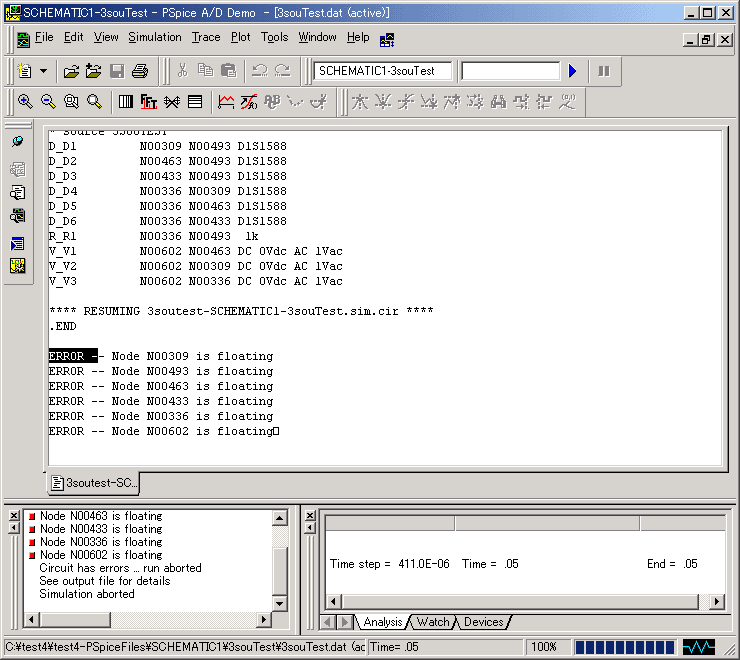Click the Edit Simulation Settings sidebar icon
The width and height of the screenshot is (740, 660).
click(18, 142)
